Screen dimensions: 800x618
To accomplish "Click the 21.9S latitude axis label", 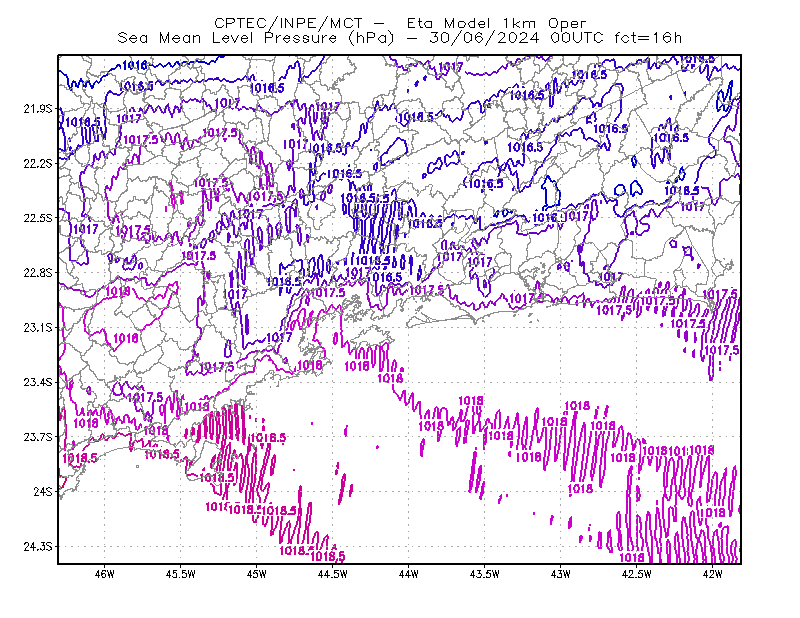I will 38,109.
